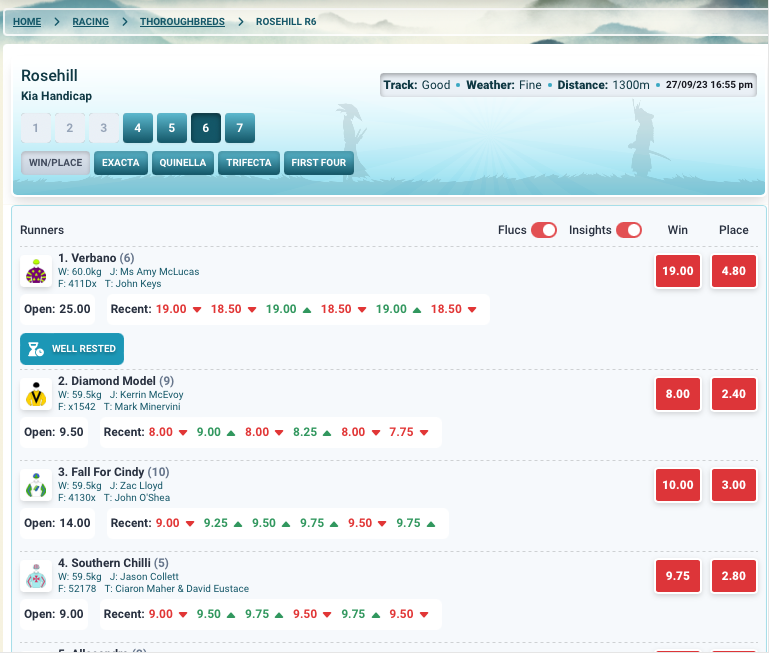This screenshot has width=769, height=653.
Task: Click Fall For Cindy's 9.25 recent fluctuation
Action: 216,523
